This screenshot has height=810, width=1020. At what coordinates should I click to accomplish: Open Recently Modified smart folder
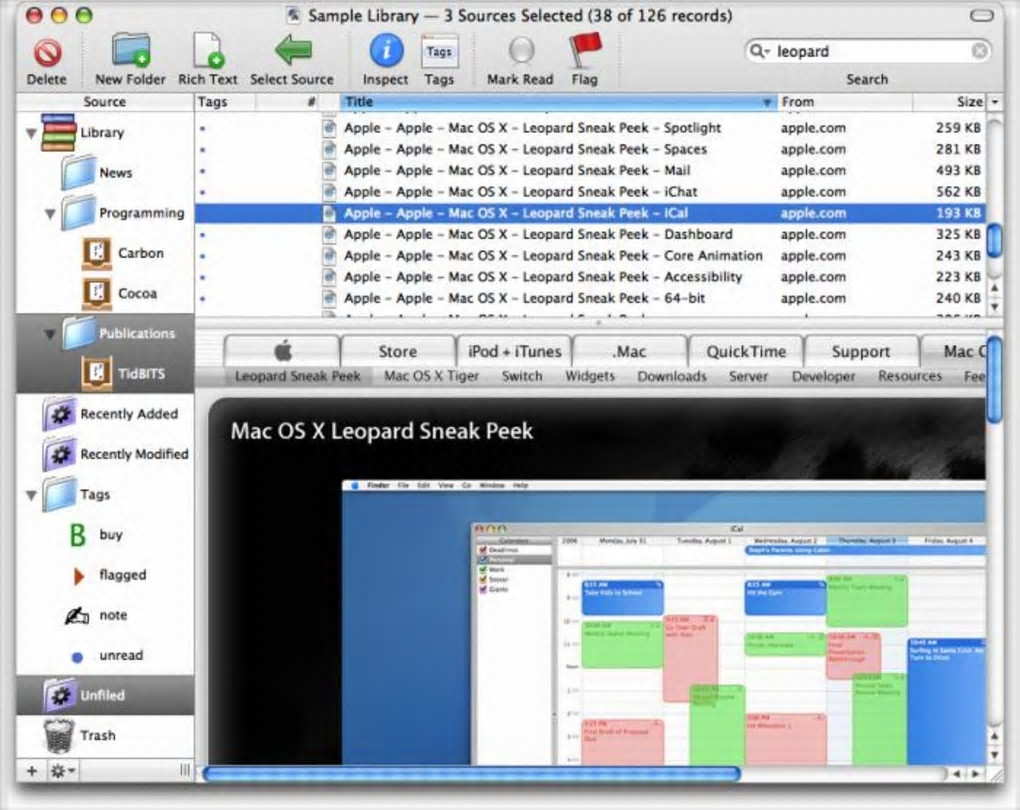tap(60, 454)
